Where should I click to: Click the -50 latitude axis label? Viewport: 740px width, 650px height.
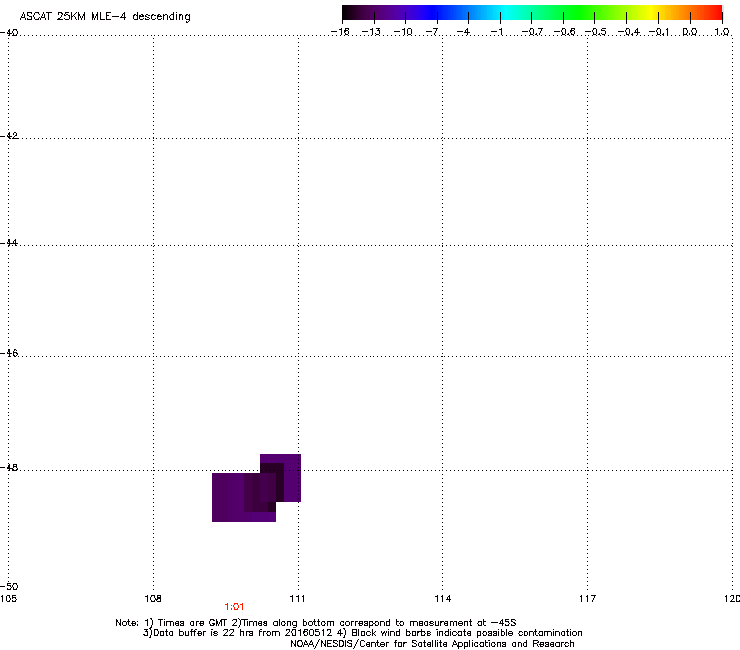pyautogui.click(x=9, y=586)
